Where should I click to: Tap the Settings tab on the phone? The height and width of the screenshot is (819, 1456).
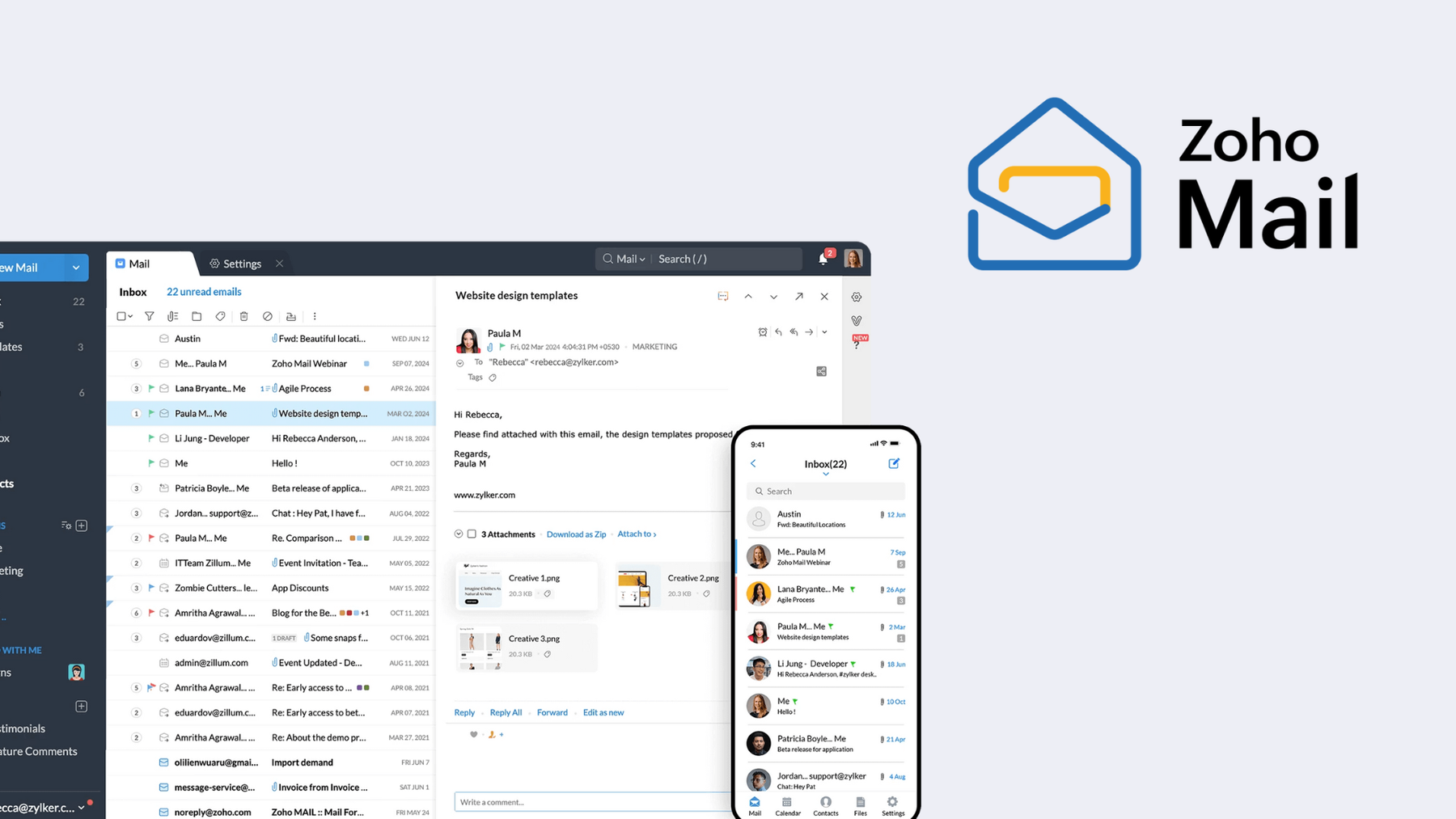[x=893, y=806]
